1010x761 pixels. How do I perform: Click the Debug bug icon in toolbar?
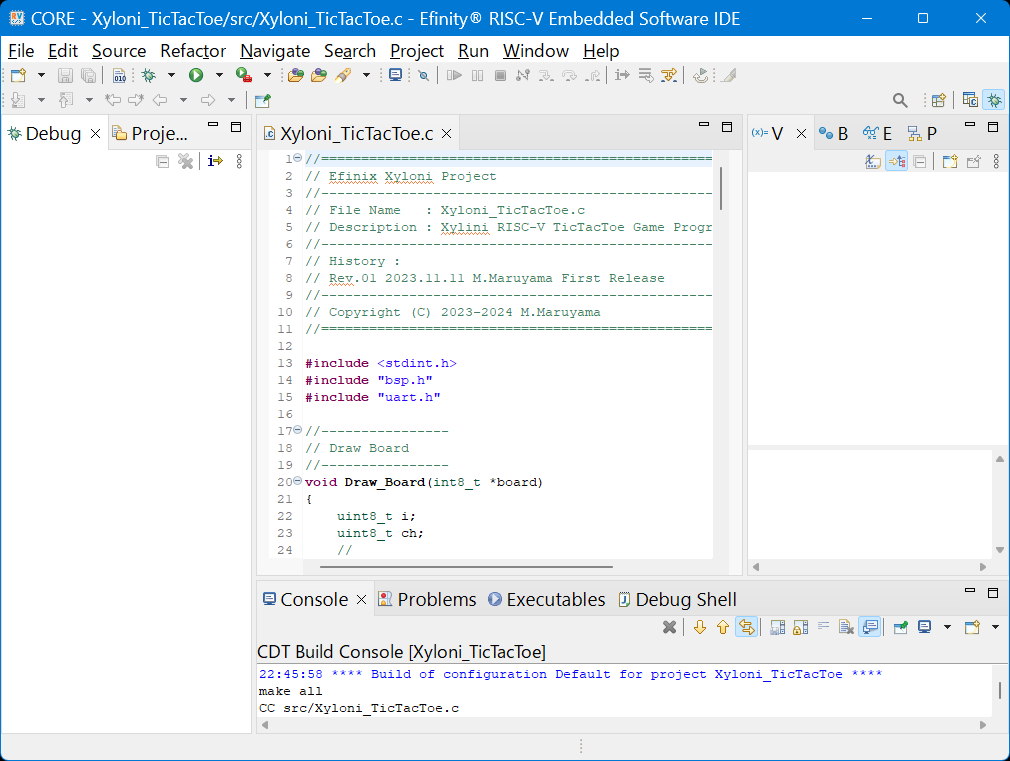149,75
